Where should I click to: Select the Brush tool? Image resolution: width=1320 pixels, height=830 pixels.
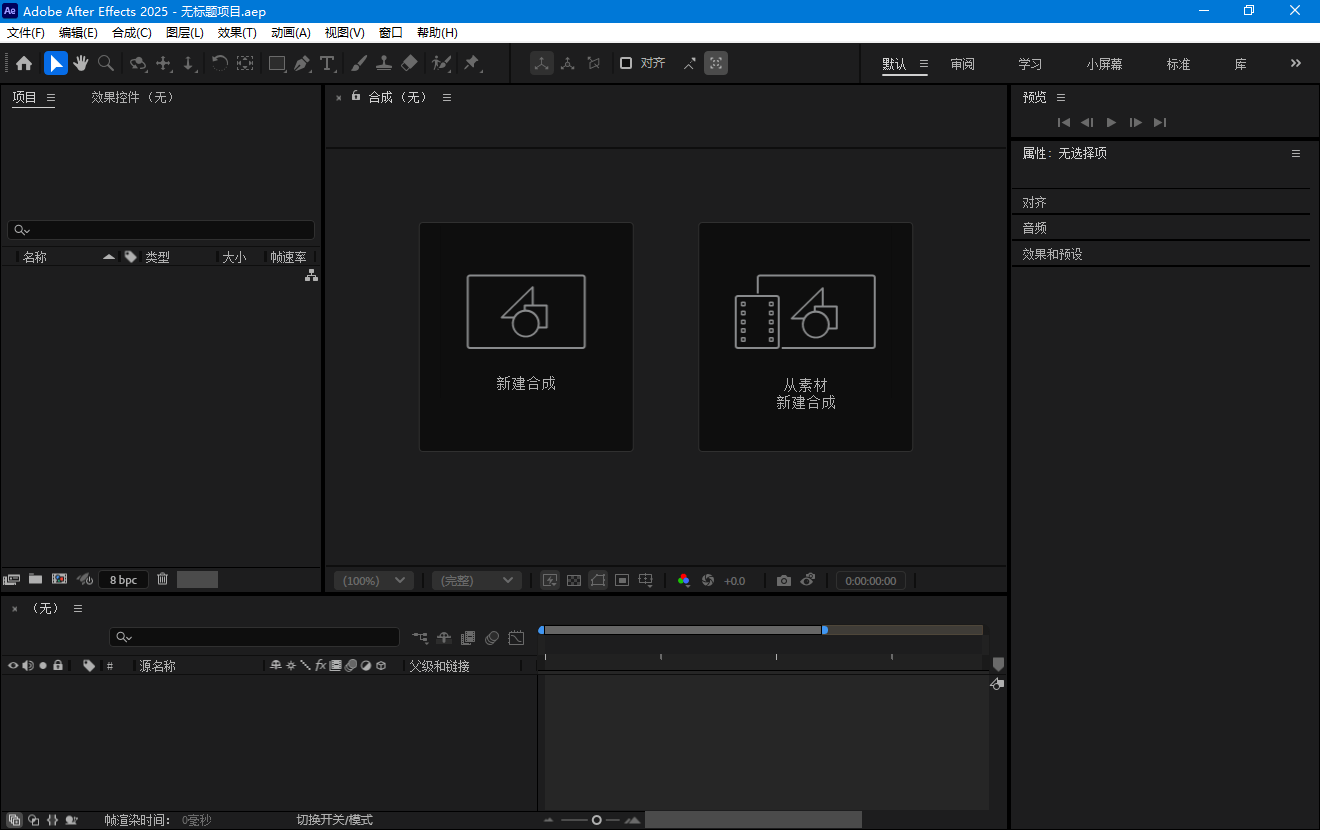click(359, 63)
